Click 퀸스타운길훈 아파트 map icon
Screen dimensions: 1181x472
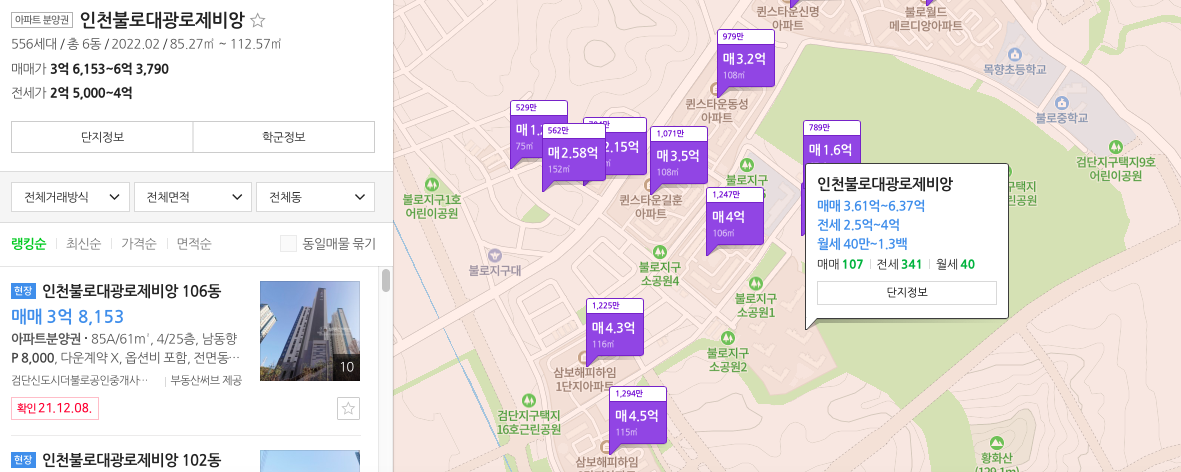click(x=648, y=185)
